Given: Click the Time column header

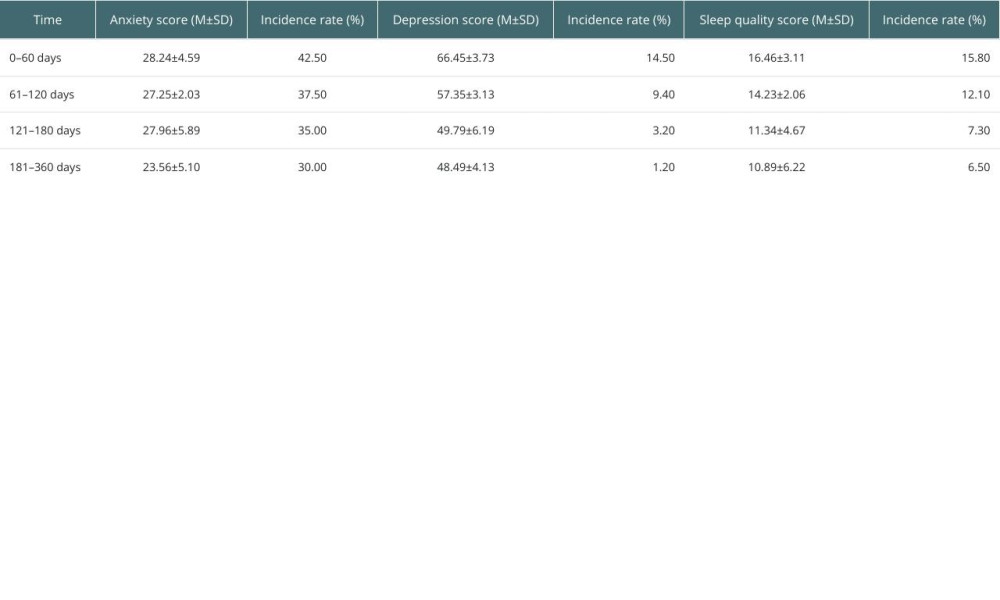Looking at the screenshot, I should pos(47,20).
